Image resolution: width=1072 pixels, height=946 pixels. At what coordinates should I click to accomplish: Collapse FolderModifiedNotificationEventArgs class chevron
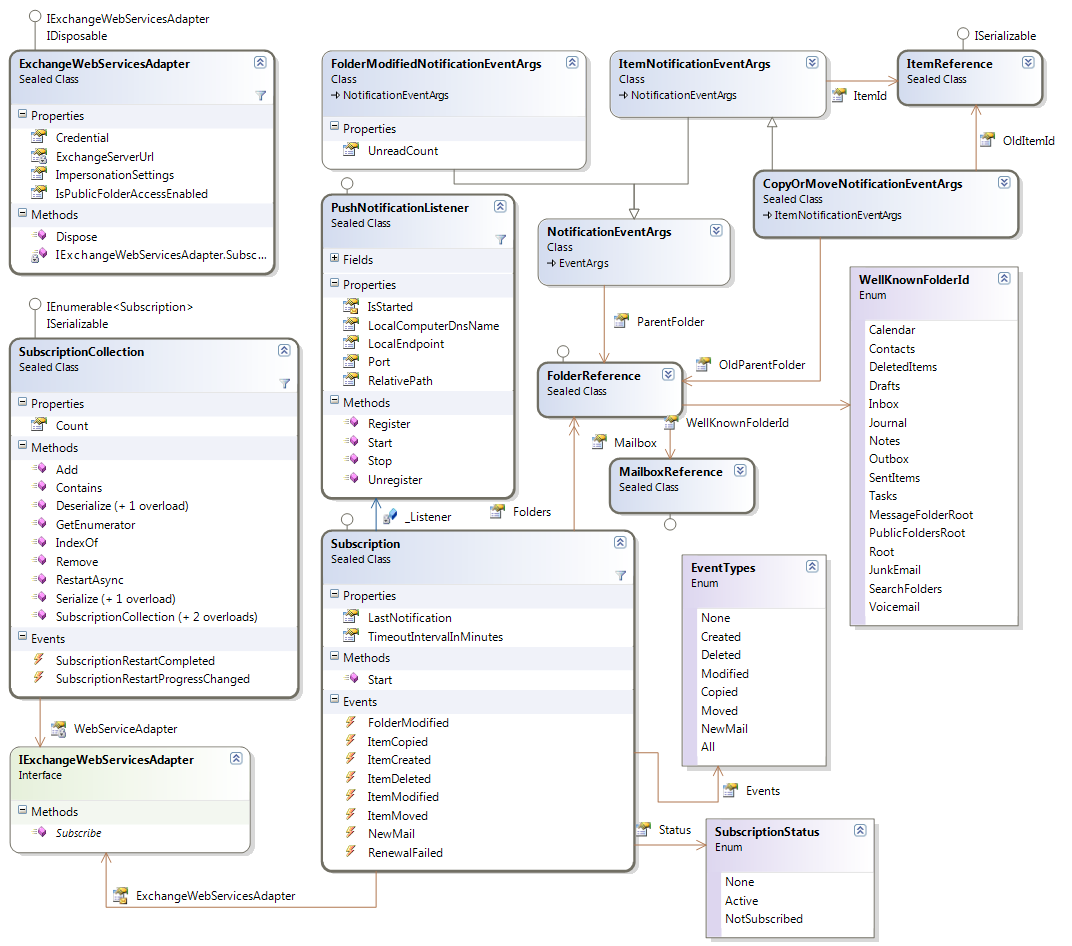572,62
